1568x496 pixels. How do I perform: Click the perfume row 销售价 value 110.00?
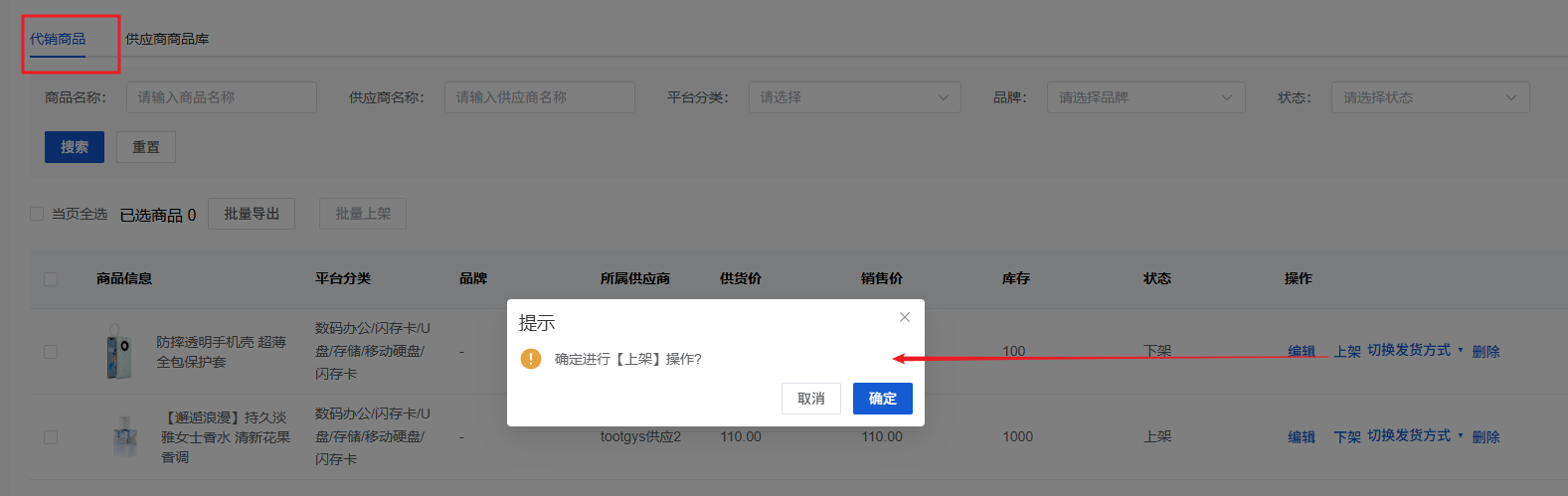click(x=882, y=436)
